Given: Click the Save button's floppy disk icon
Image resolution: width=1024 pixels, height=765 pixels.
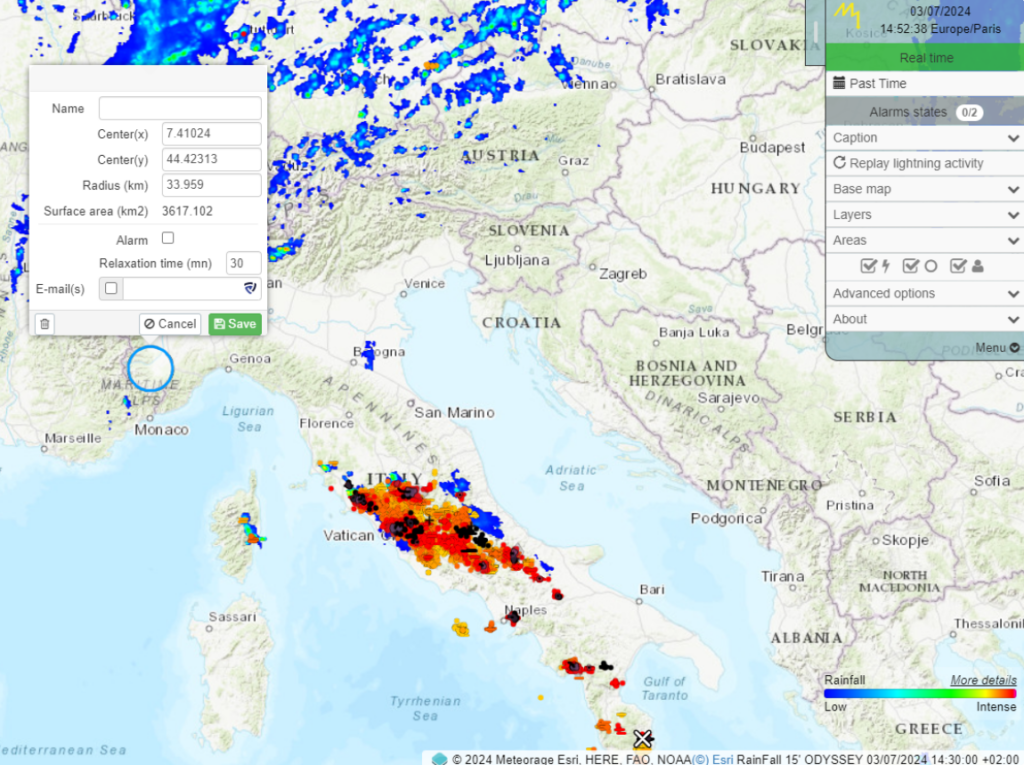Looking at the screenshot, I should pyautogui.click(x=218, y=324).
